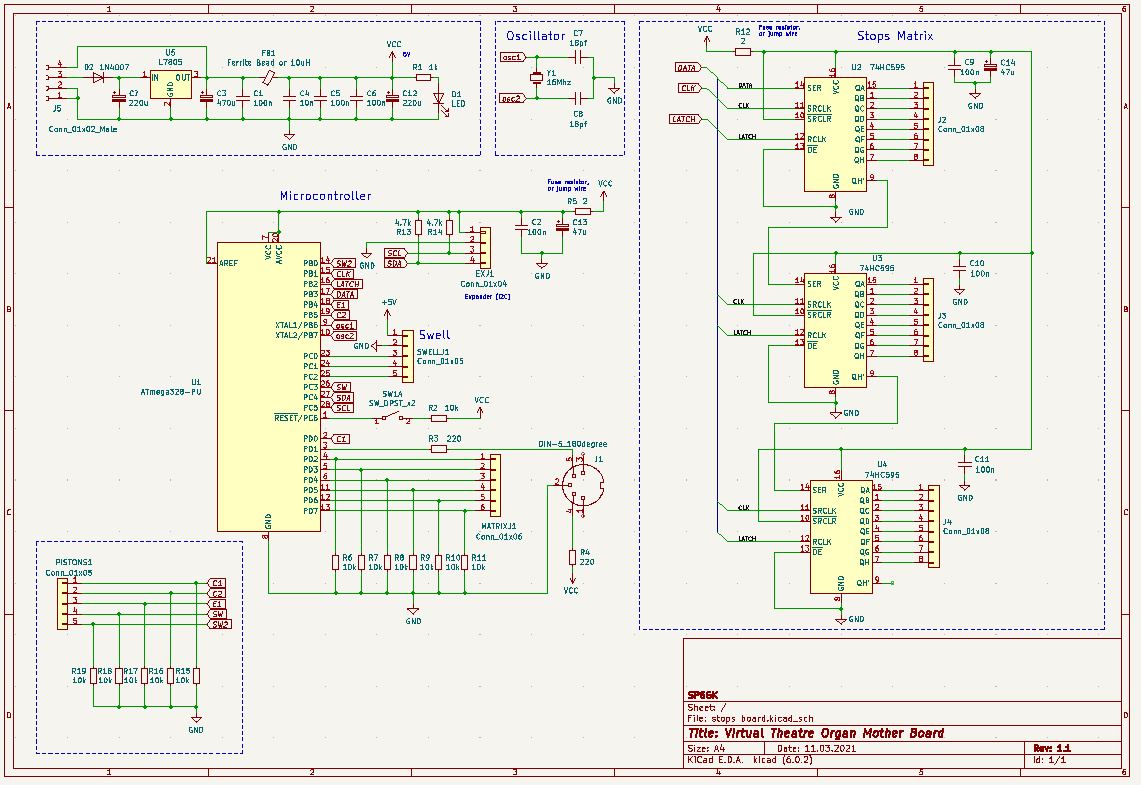
Task: Select the 'Rev: 1.1' field
Action: (1051, 748)
